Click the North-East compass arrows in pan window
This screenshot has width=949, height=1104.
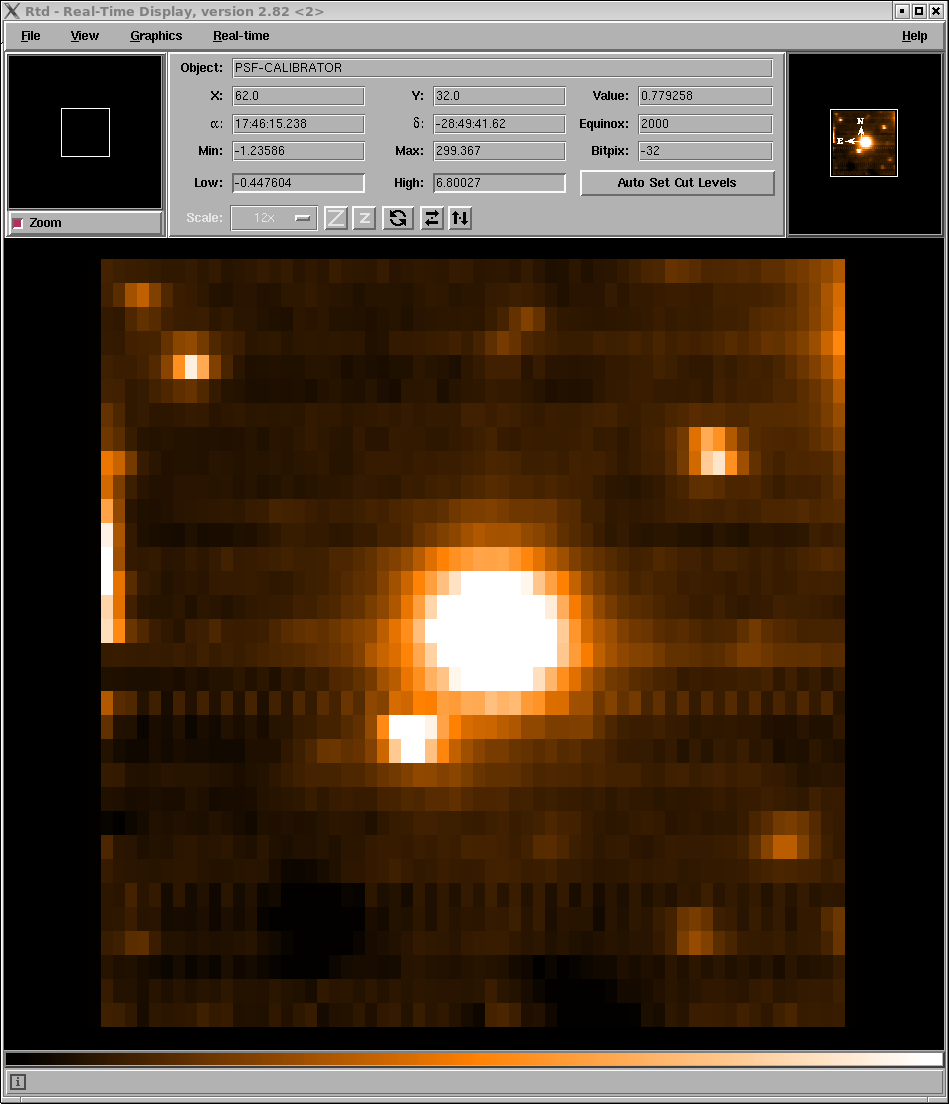tap(855, 133)
